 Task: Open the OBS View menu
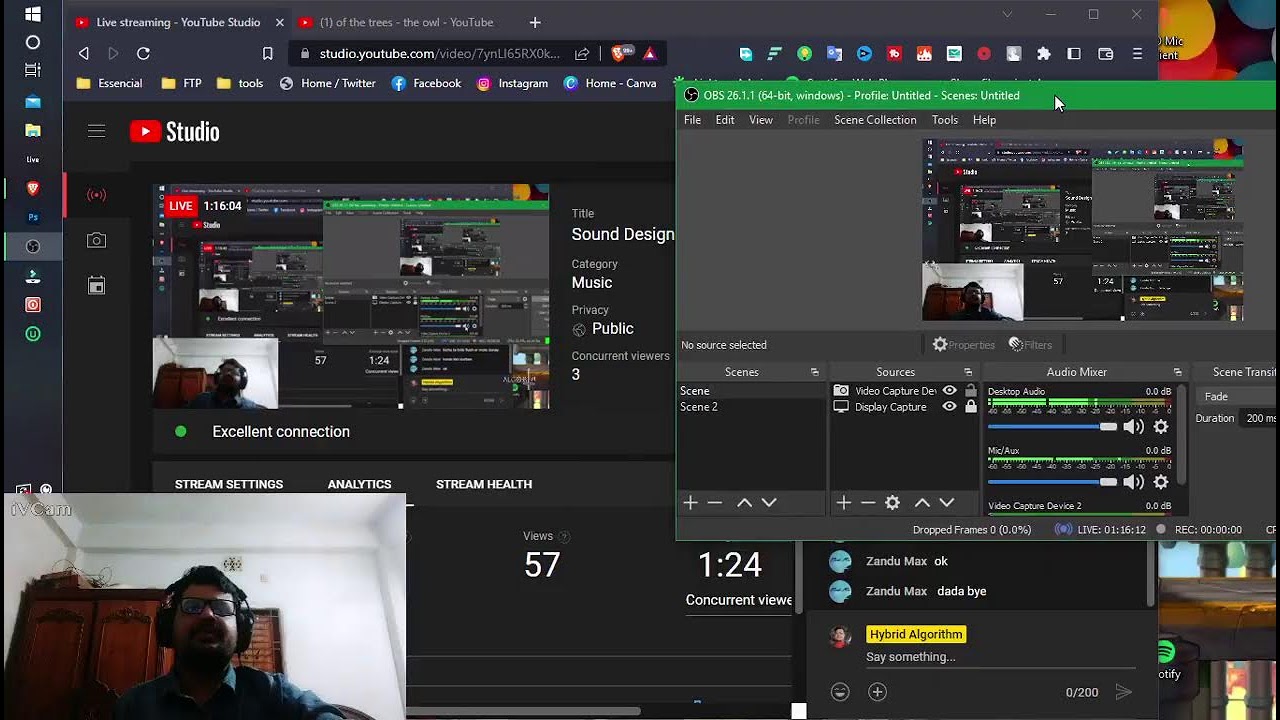tap(761, 120)
